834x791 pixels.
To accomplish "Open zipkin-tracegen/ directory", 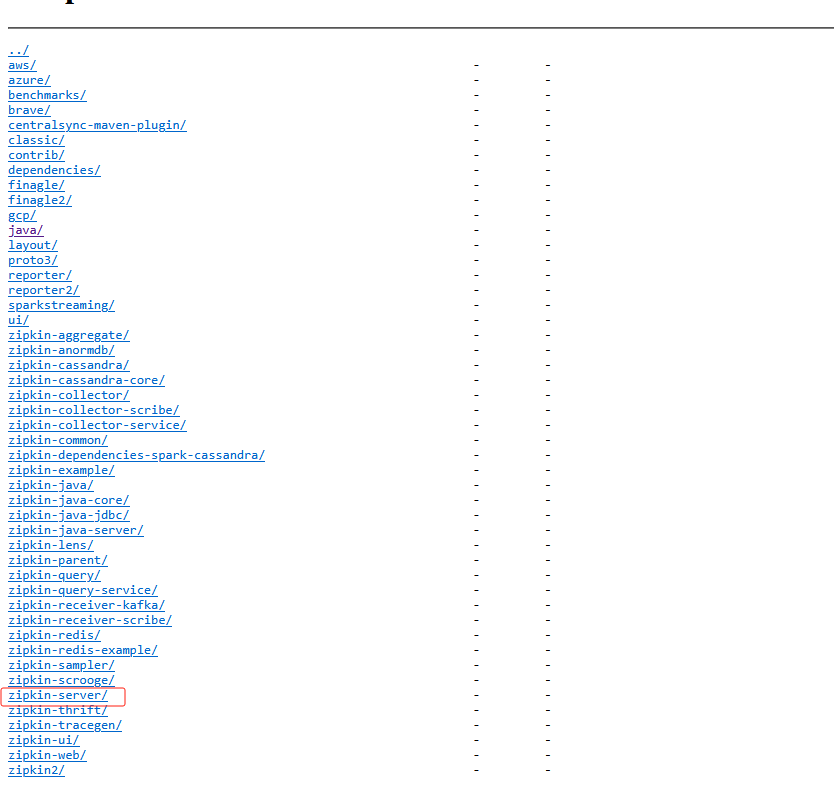I will [65, 725].
